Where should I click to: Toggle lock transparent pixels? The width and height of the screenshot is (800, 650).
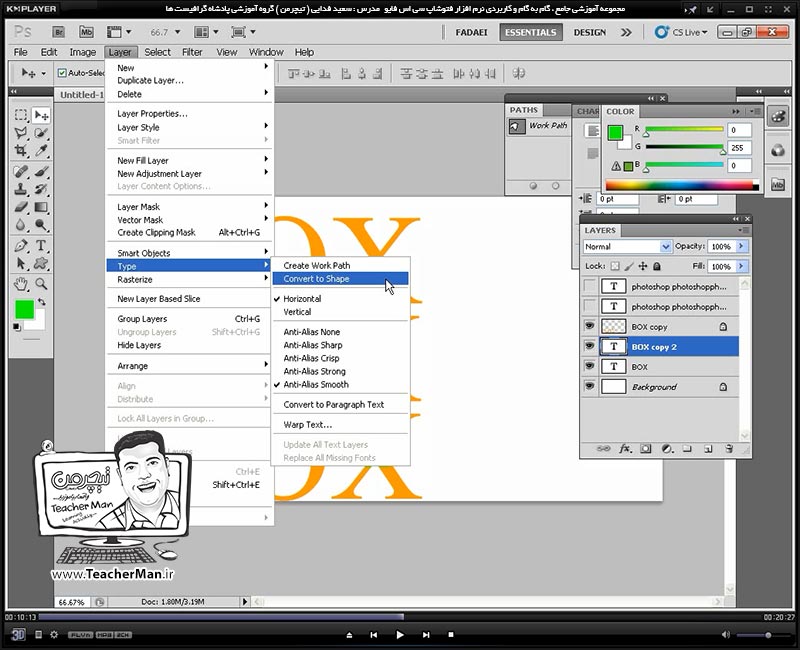tap(615, 266)
